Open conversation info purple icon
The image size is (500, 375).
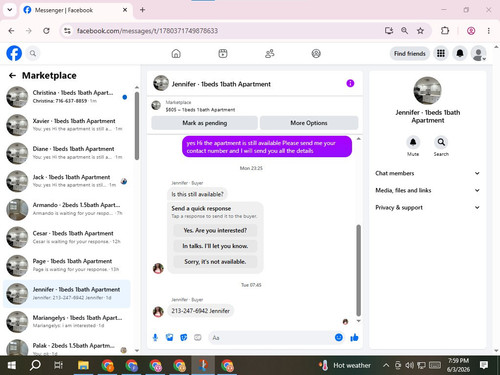(x=350, y=83)
